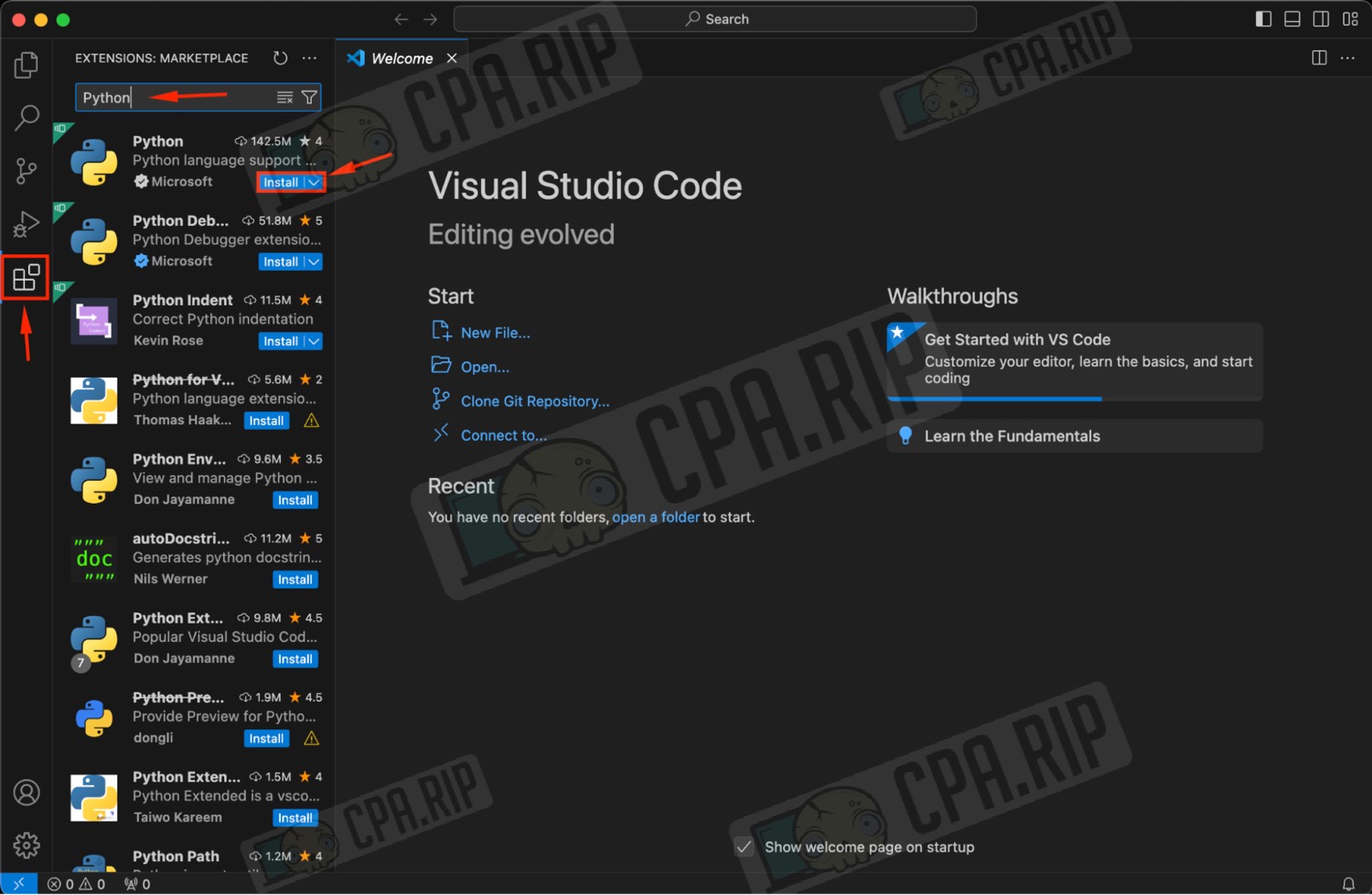
Task: Install Python Environment Manager extension
Action: pos(295,500)
